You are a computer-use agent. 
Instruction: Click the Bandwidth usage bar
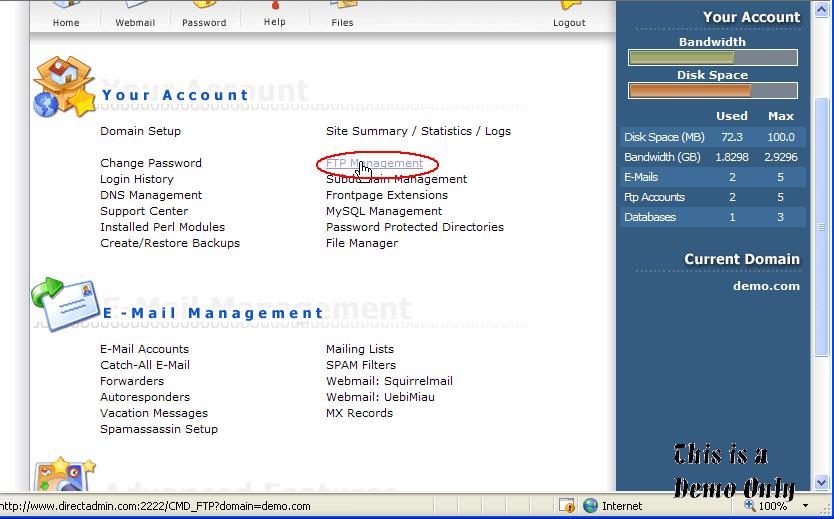(713, 57)
